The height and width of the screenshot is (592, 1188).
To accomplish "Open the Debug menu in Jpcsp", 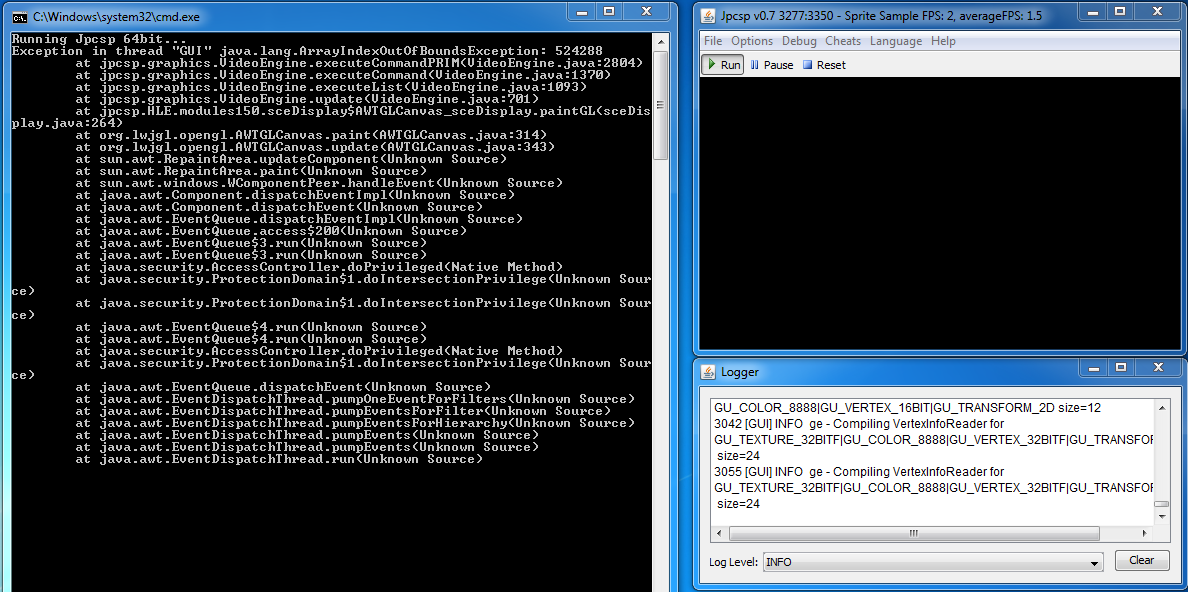I will coord(799,41).
